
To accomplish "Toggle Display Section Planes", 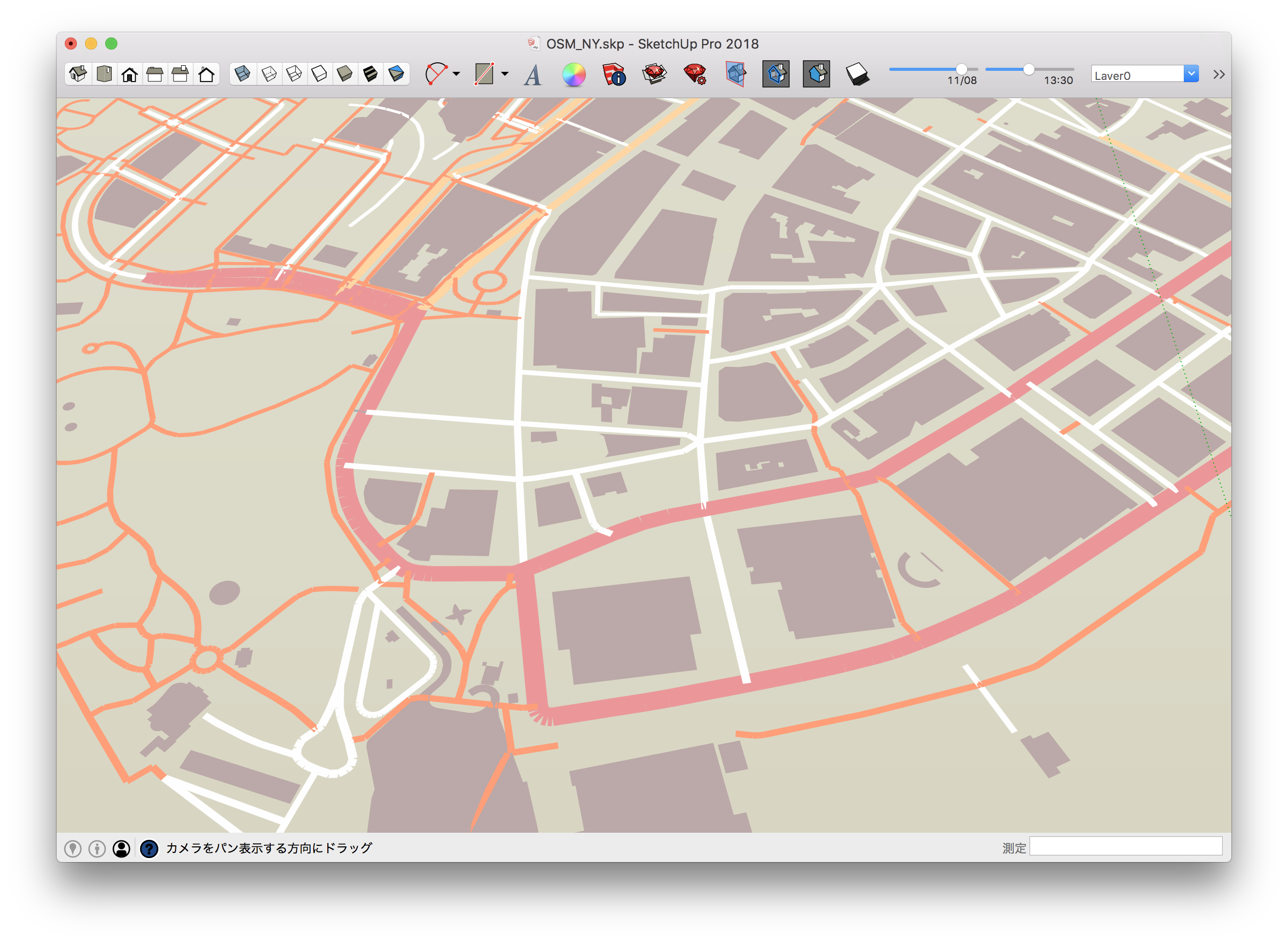I will pos(776,74).
